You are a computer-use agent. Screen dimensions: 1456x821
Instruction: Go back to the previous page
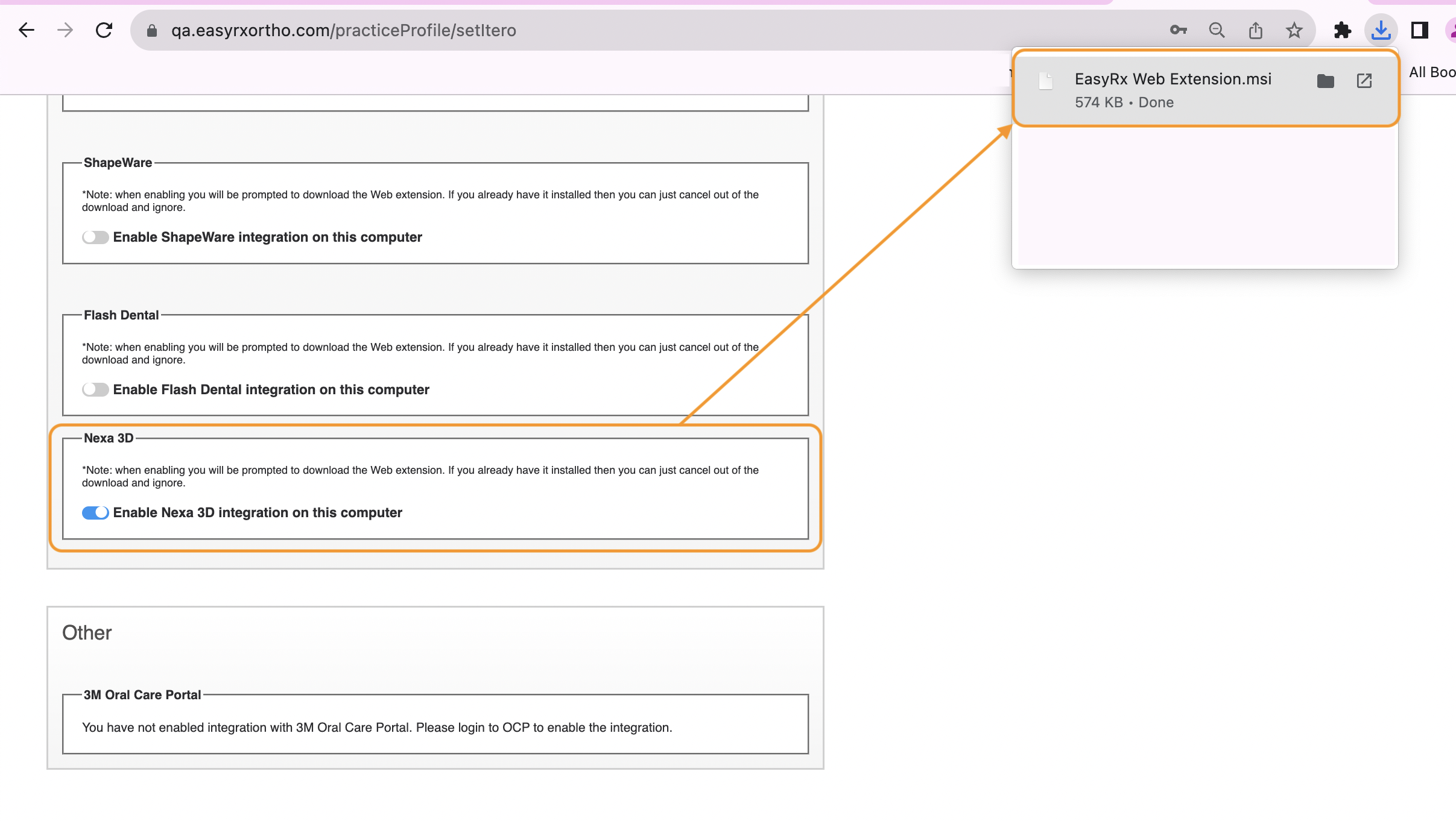click(27, 30)
